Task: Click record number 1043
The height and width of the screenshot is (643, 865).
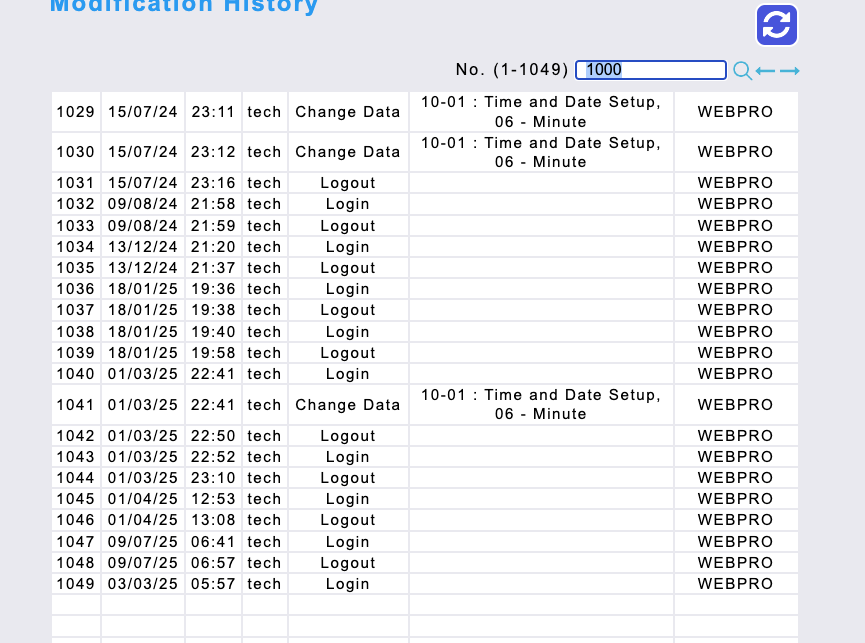Action: [x=75, y=457]
